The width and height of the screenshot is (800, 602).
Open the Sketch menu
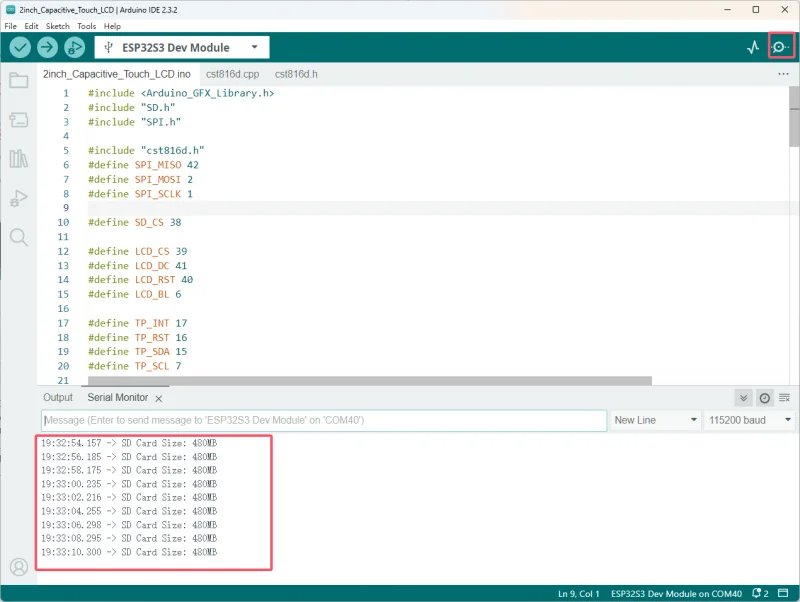pos(58,26)
